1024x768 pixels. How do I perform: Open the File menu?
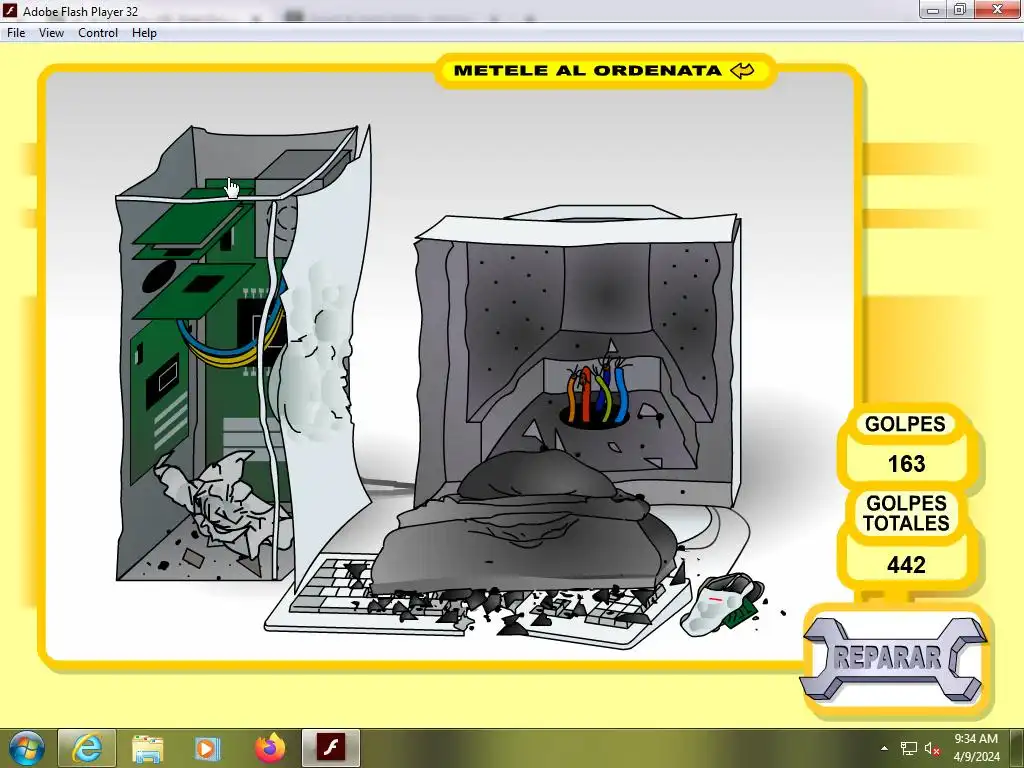tap(16, 33)
